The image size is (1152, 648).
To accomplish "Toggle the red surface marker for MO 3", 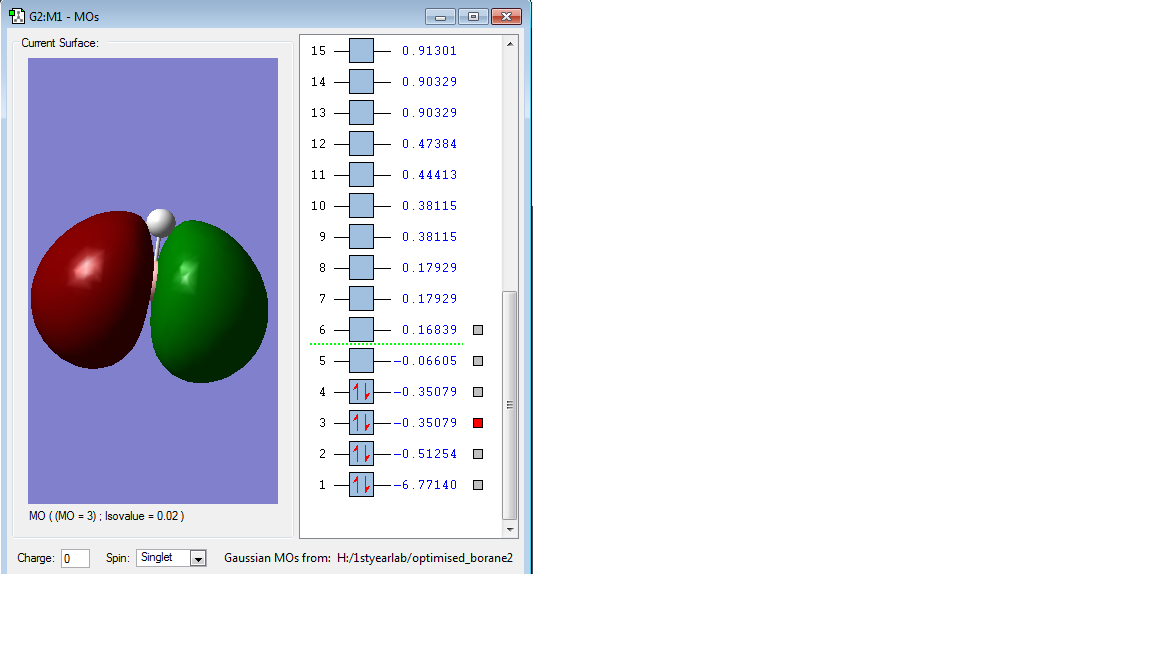I will pos(478,422).
